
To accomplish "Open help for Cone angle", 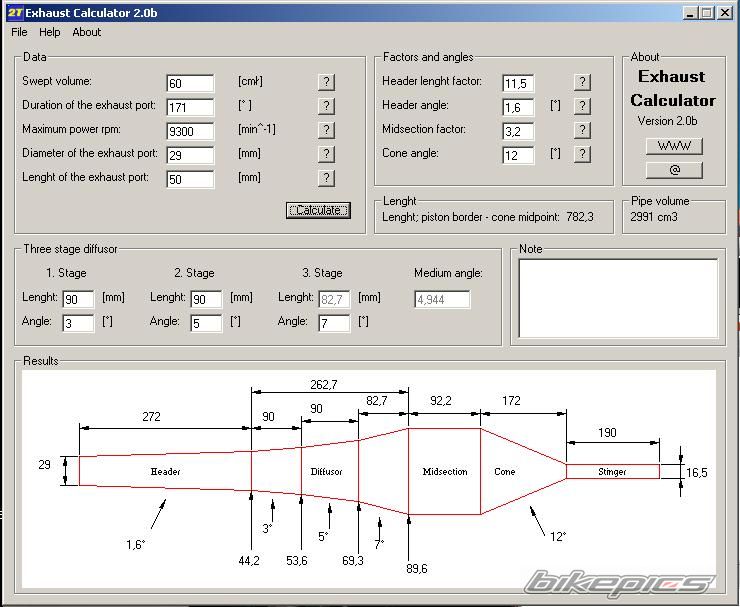I will click(x=582, y=154).
